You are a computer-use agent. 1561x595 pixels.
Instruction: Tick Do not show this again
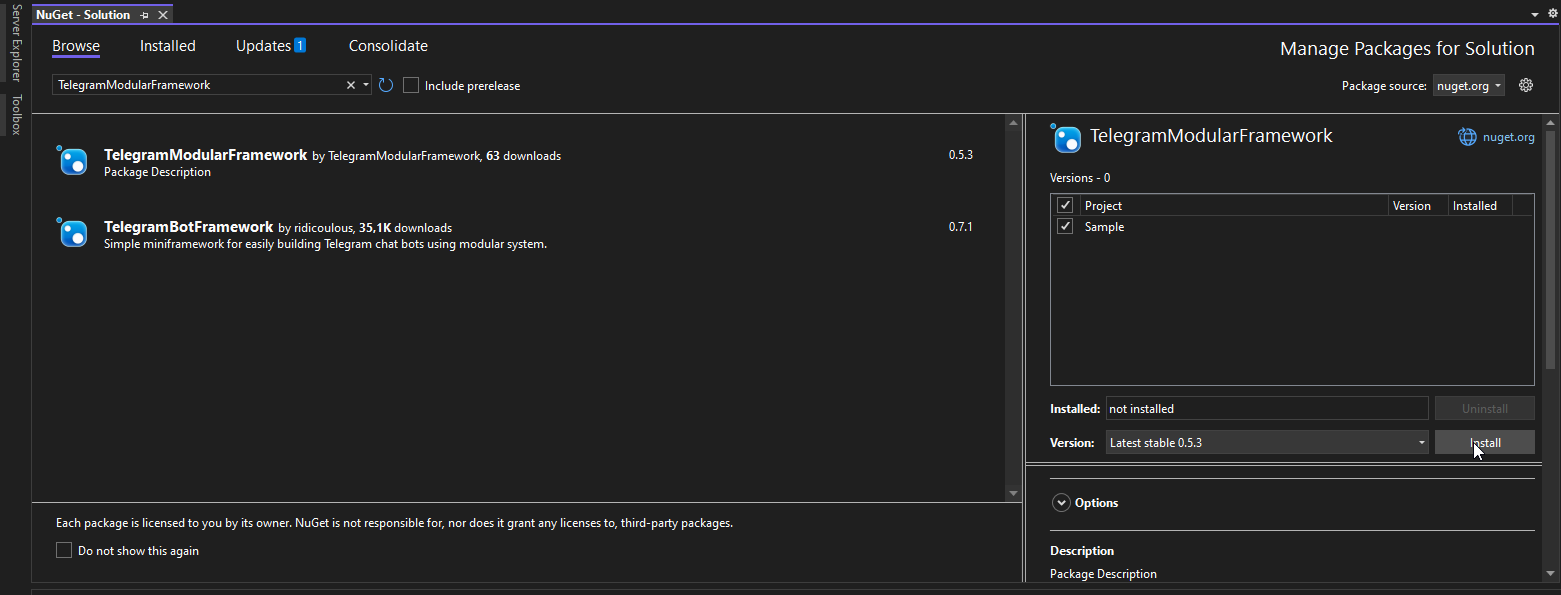pyautogui.click(x=64, y=550)
